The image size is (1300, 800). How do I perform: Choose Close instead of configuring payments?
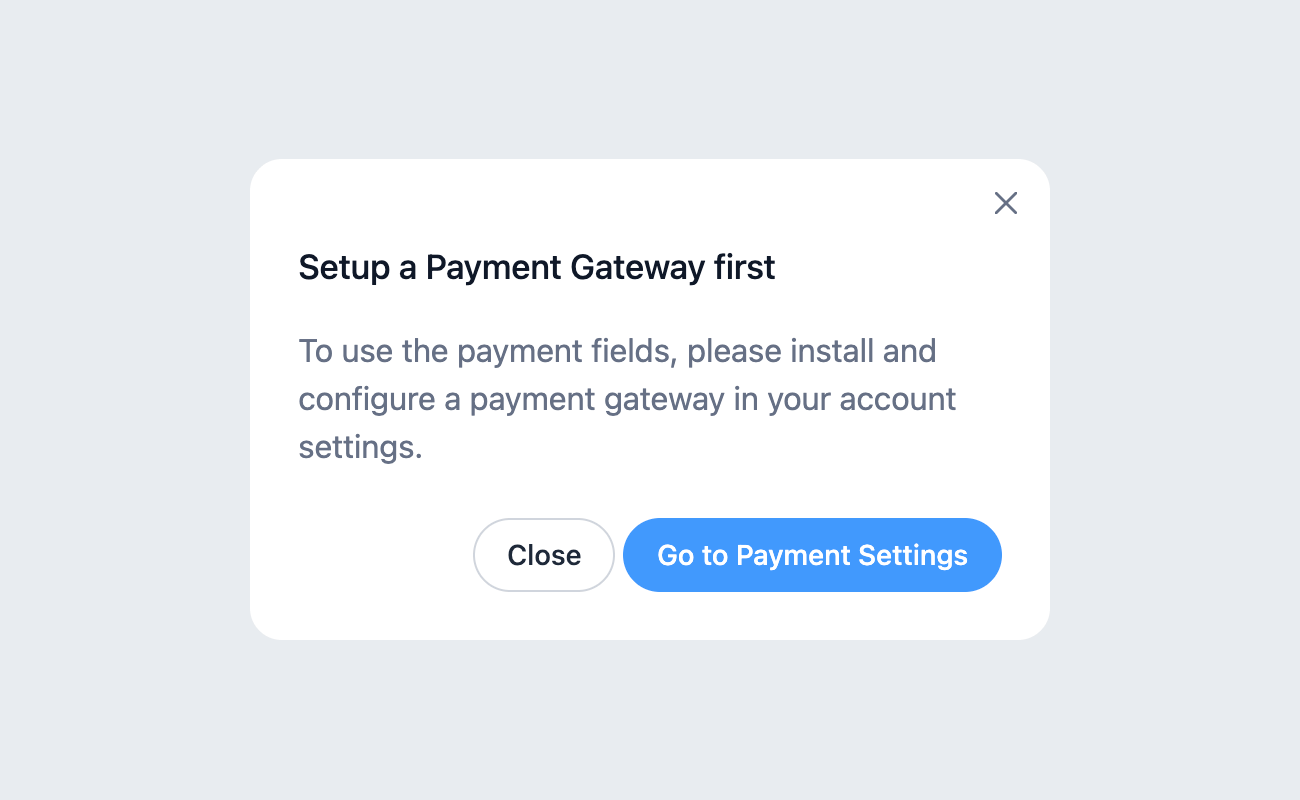pos(544,555)
